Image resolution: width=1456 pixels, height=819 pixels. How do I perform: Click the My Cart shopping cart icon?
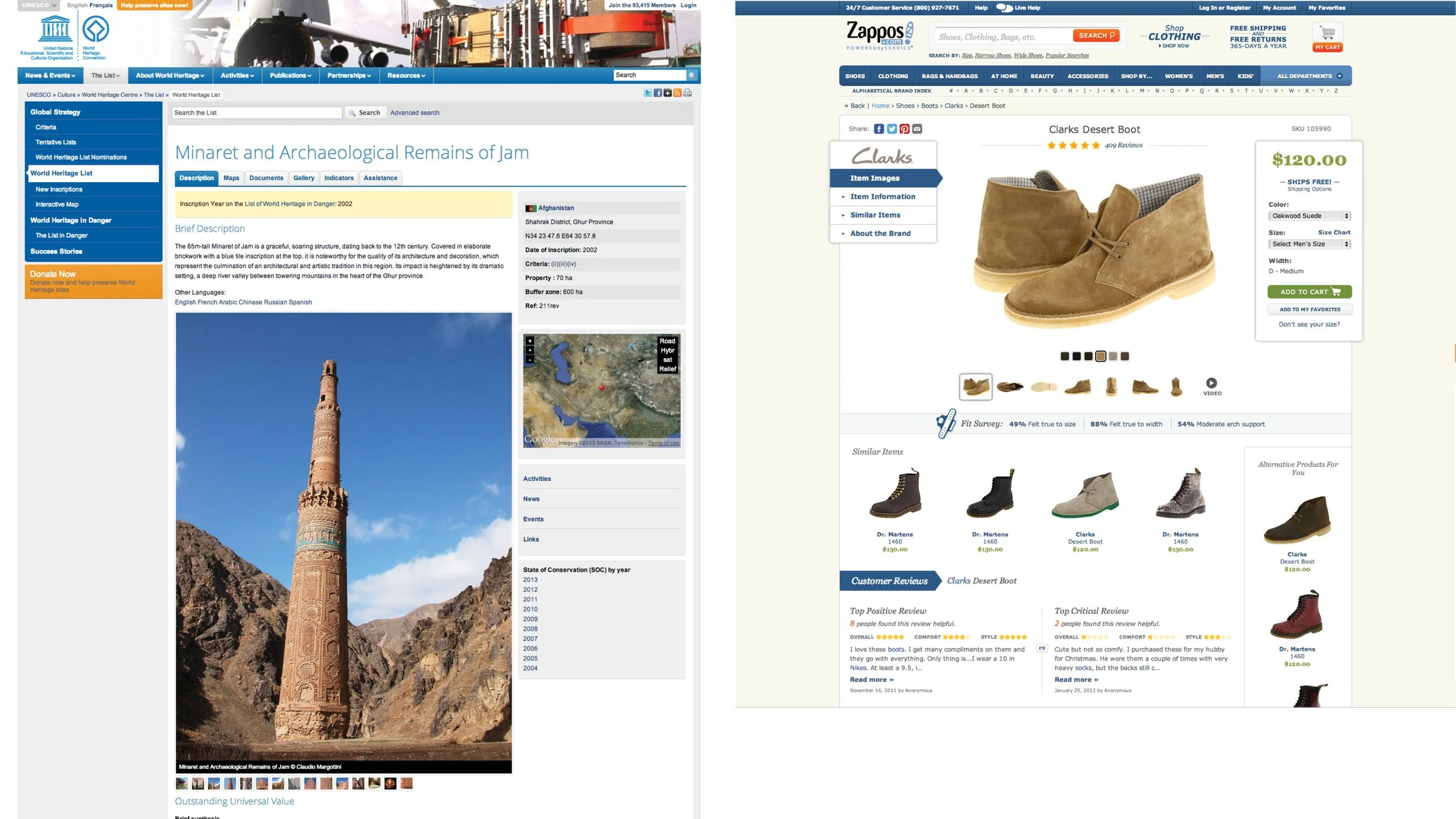point(1327,38)
